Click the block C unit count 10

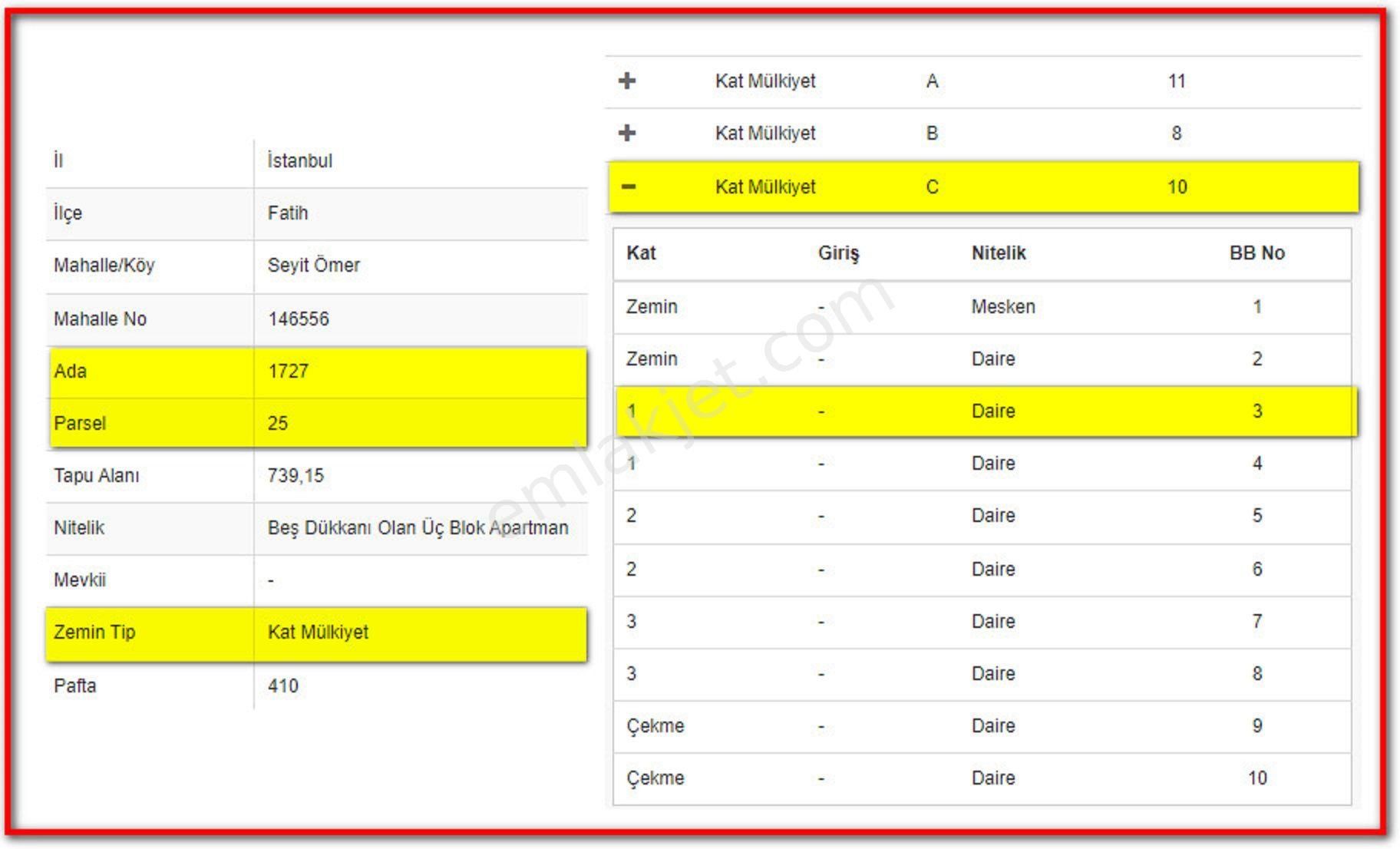(1177, 187)
